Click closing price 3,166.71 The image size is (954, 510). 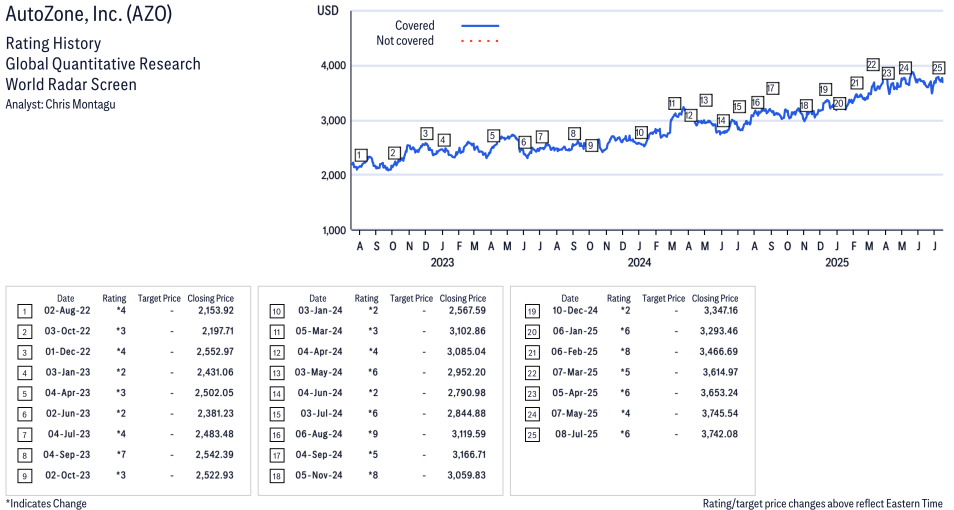pos(469,455)
